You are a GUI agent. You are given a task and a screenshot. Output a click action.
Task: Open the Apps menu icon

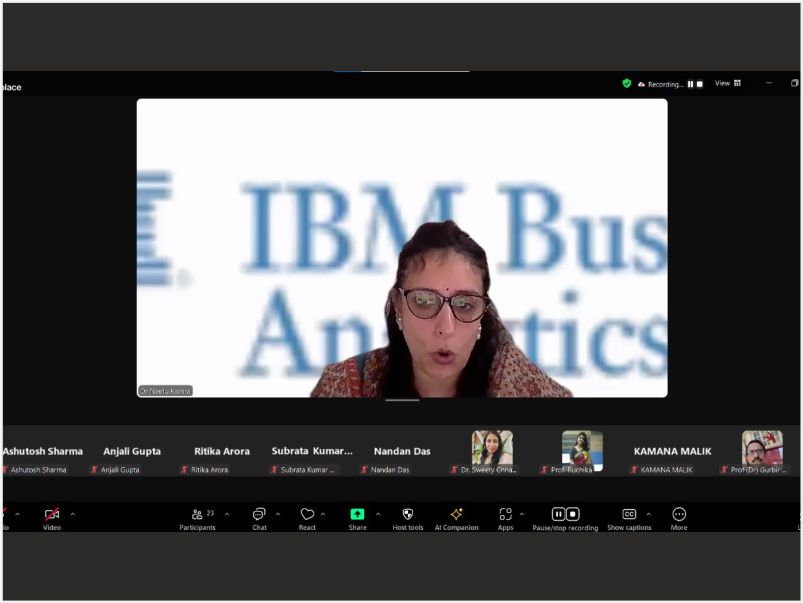(x=505, y=515)
